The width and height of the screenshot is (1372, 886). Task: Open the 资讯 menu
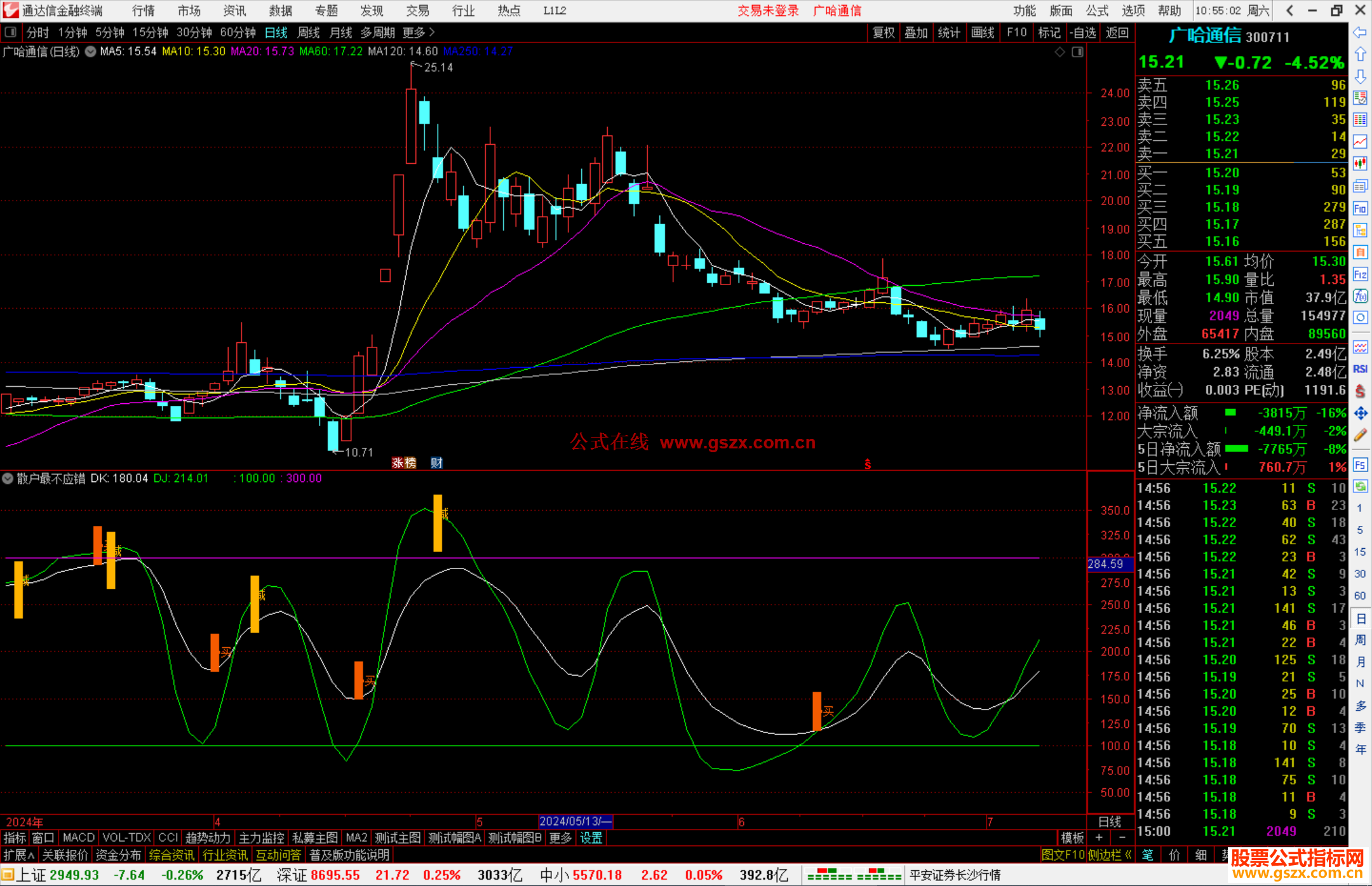(x=234, y=11)
